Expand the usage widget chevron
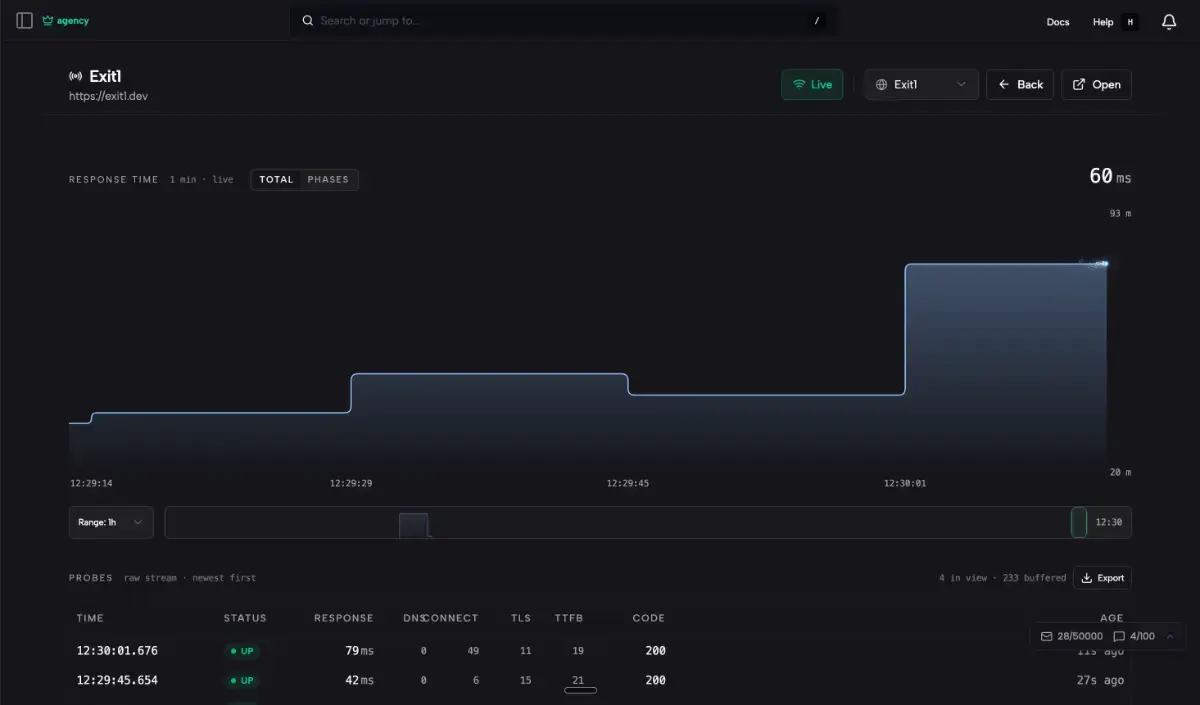Screen dimensions: 1200x705 pos(1170,636)
